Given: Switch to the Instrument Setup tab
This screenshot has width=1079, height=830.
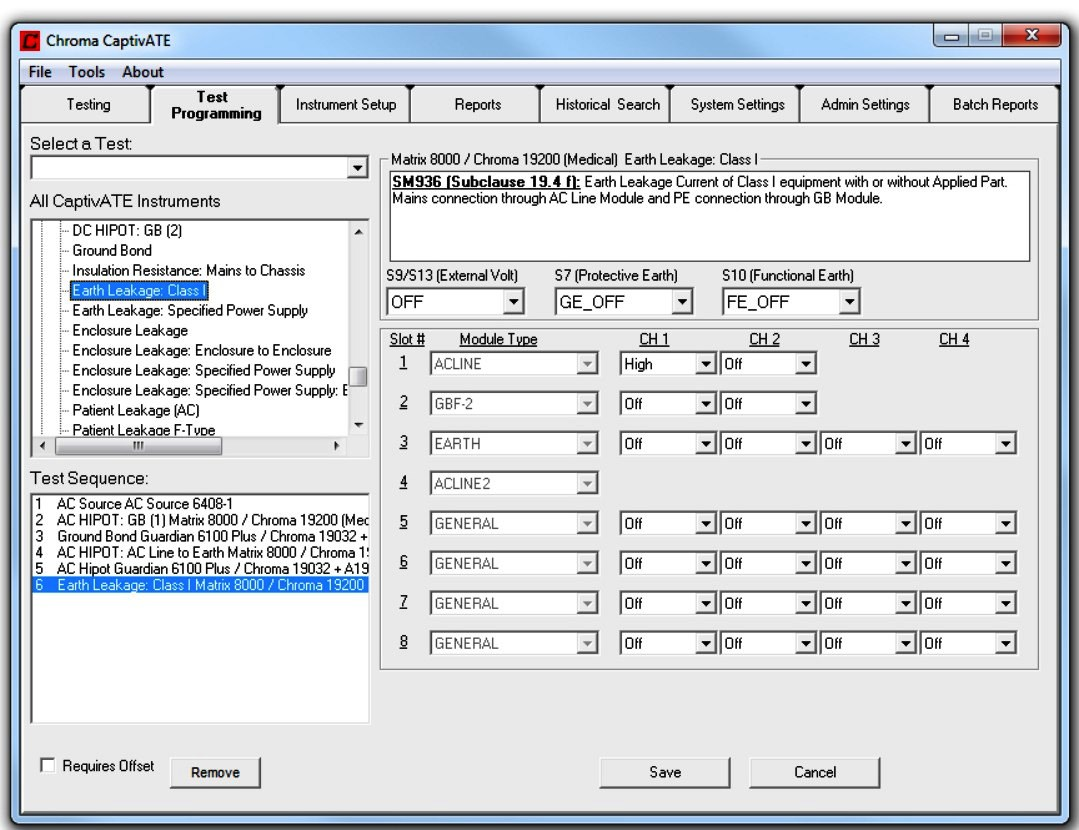Looking at the screenshot, I should pyautogui.click(x=346, y=104).
